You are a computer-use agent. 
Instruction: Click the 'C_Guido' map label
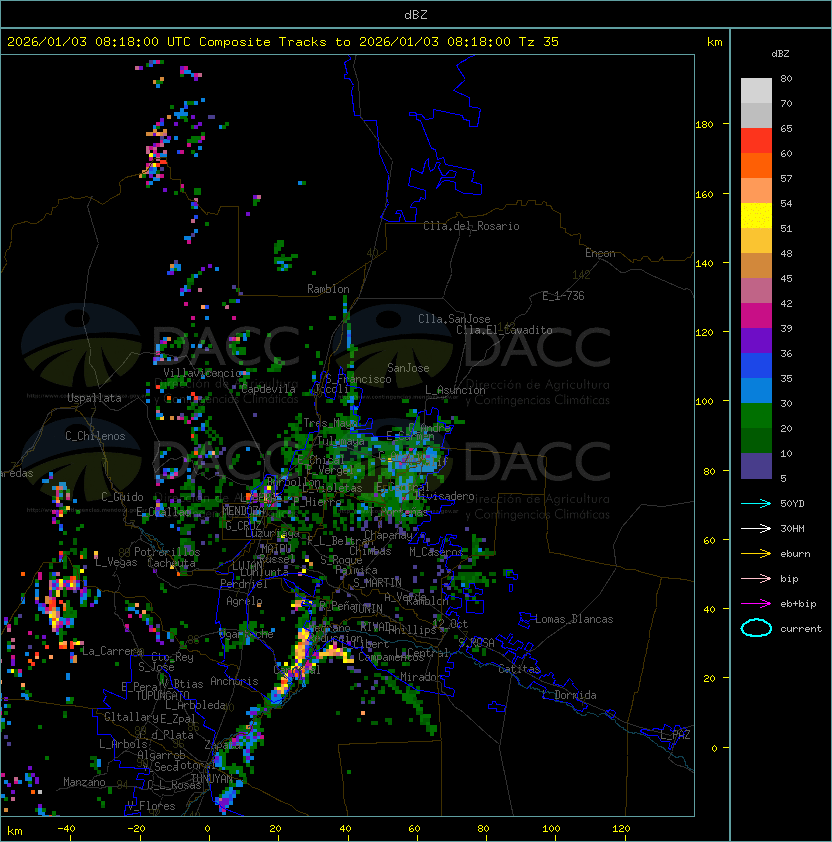coord(122,497)
